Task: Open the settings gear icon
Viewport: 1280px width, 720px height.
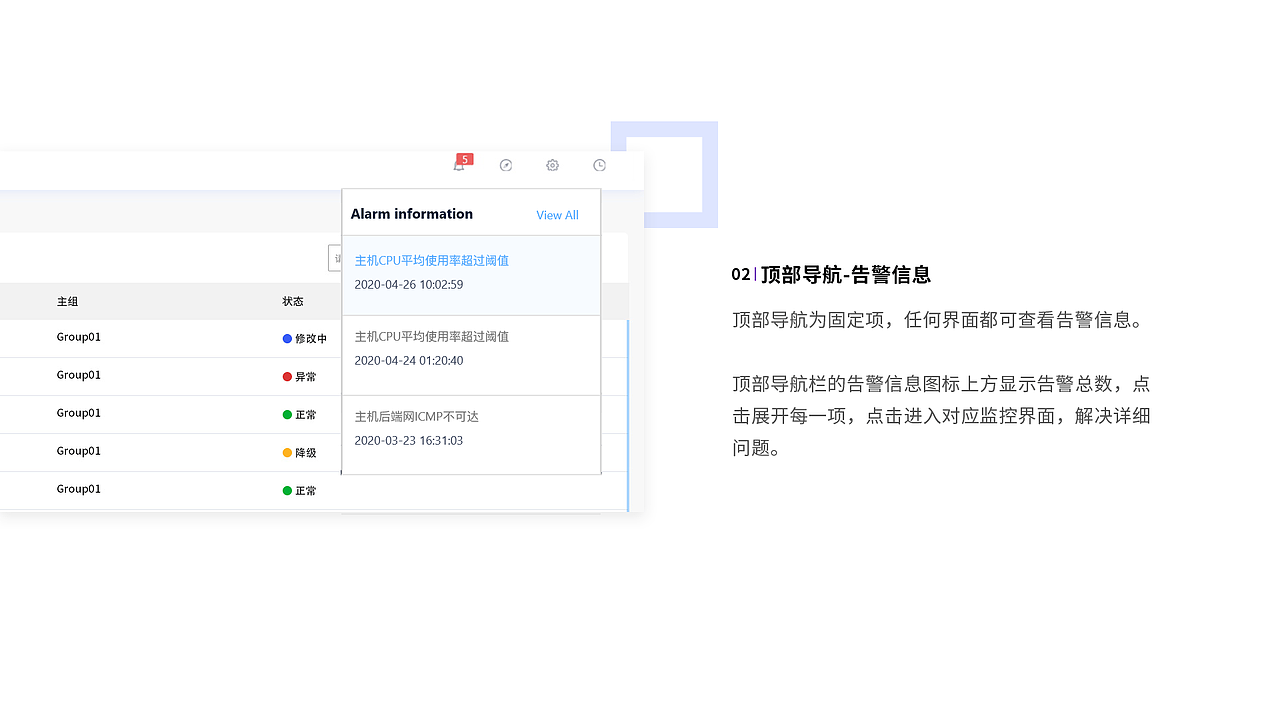Action: 552,165
